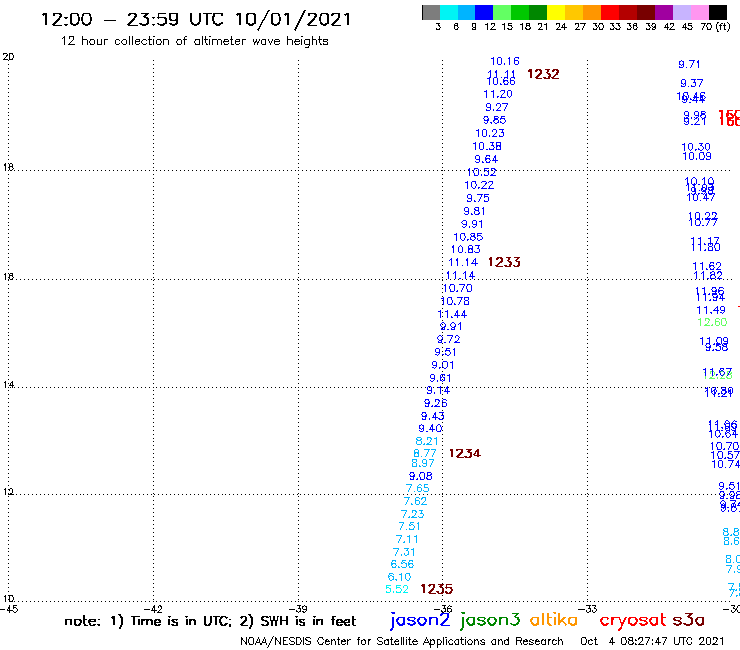This screenshot has width=740, height=650.
Task: Click the s3a satellite legend label
Action: [689, 620]
